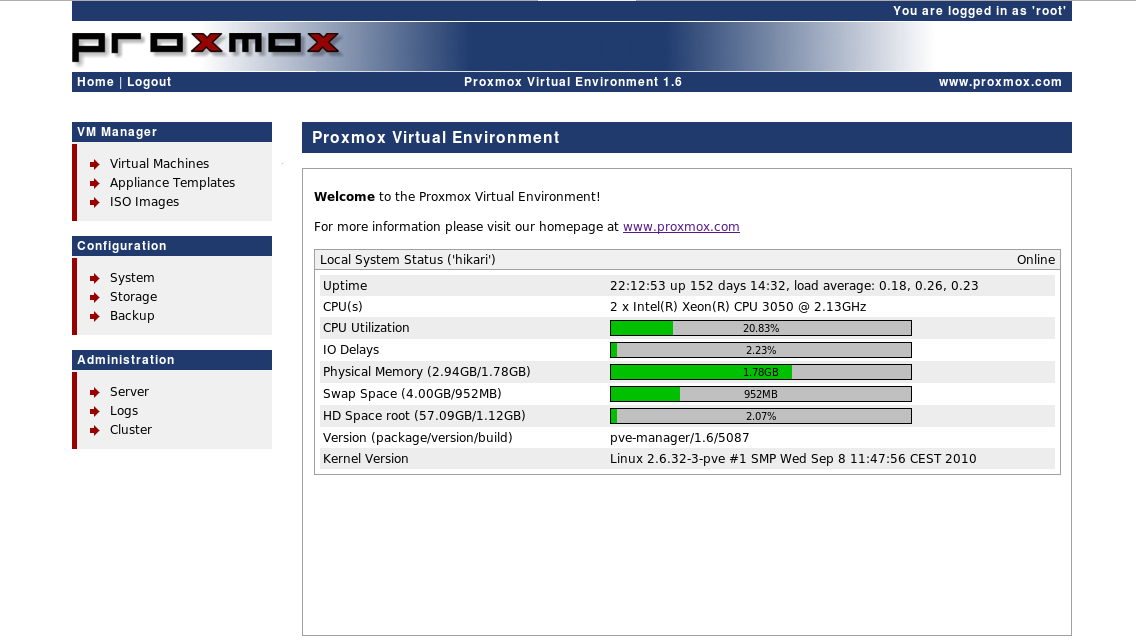
Task: Click the Proxmox Virtual Environment page title
Action: click(435, 138)
